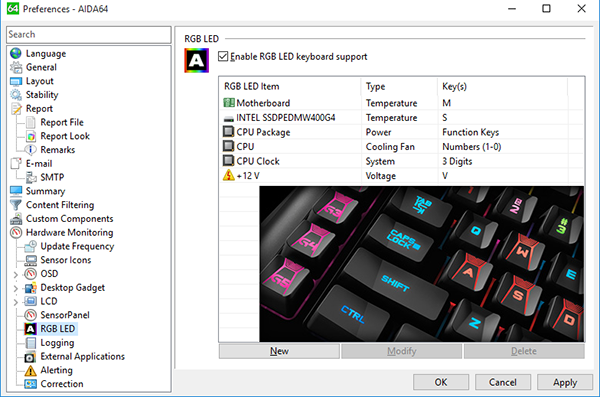
Task: Click the Report notepad icon
Action: point(16,109)
